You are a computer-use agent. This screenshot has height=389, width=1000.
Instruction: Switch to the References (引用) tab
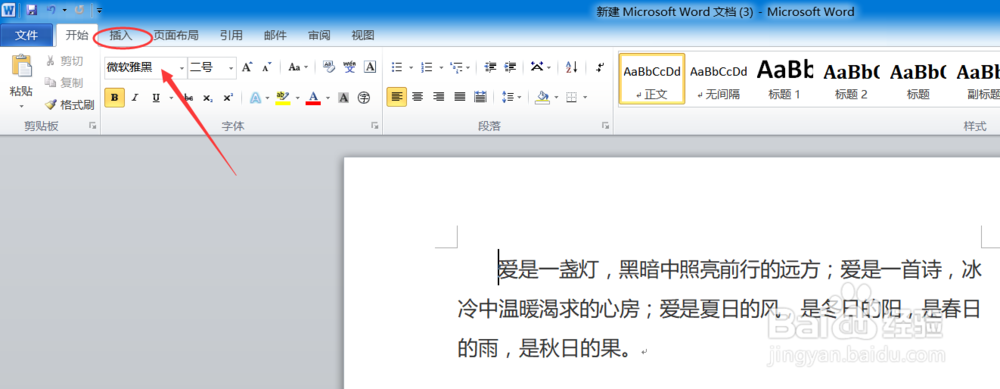[231, 35]
